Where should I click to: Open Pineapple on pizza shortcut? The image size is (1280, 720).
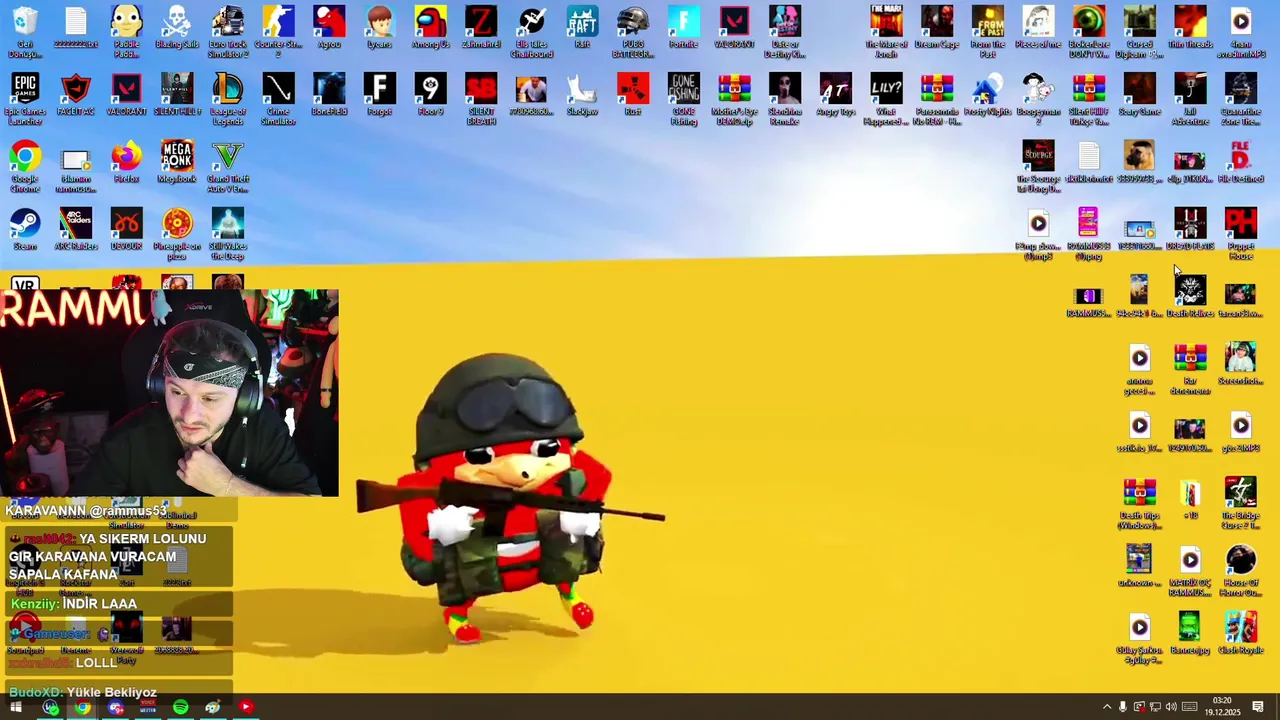(177, 233)
